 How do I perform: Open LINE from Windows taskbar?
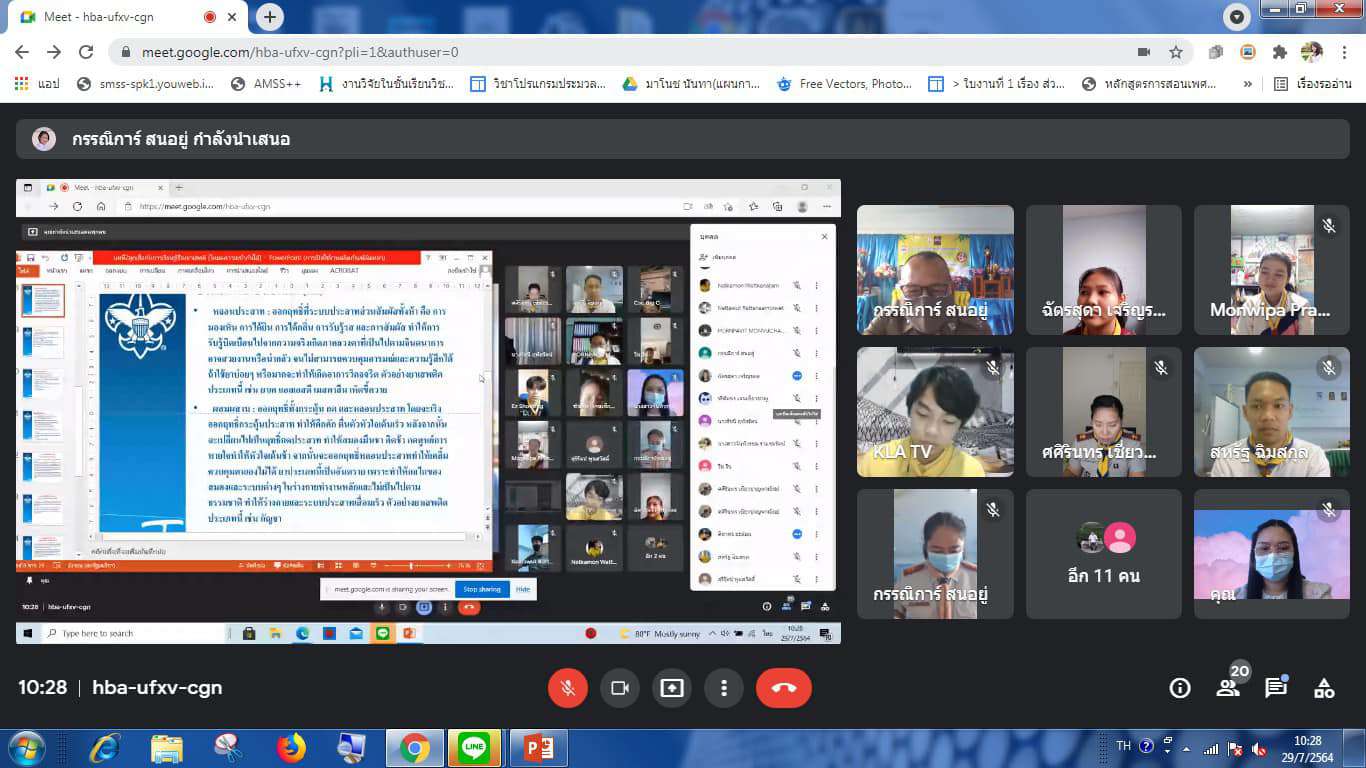coord(473,747)
